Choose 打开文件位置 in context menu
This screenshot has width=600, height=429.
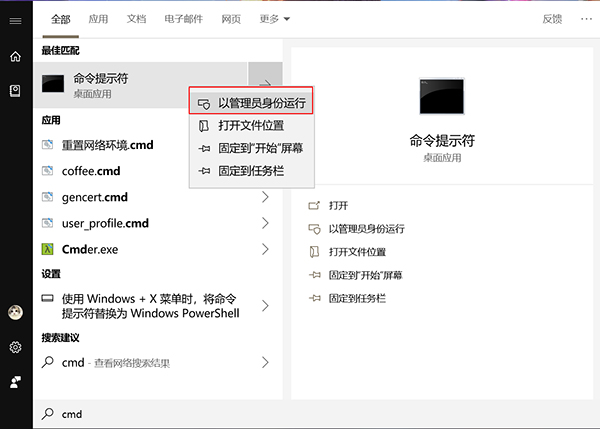pyautogui.click(x=251, y=126)
